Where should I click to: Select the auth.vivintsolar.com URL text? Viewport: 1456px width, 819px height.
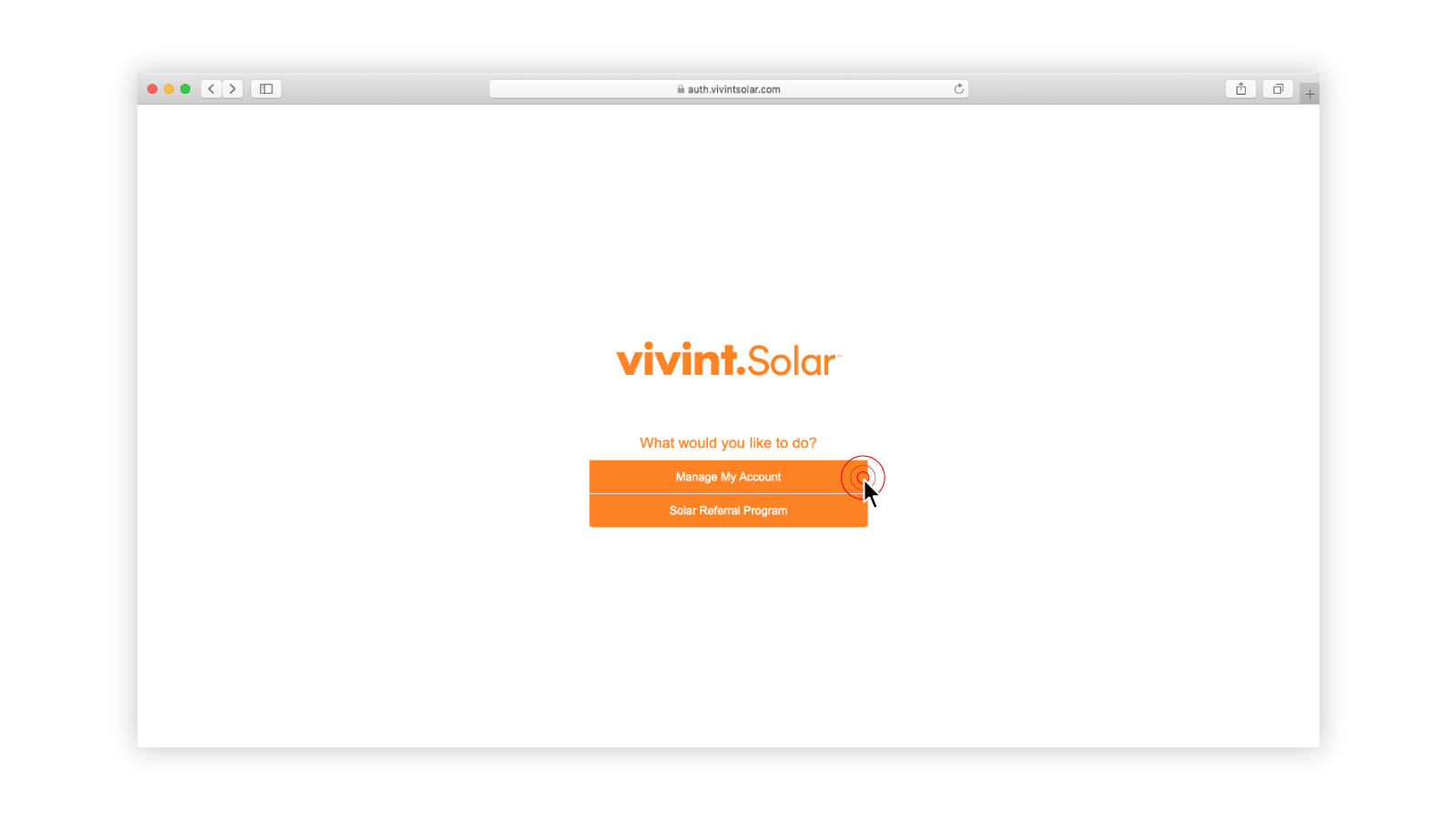pyautogui.click(x=733, y=89)
